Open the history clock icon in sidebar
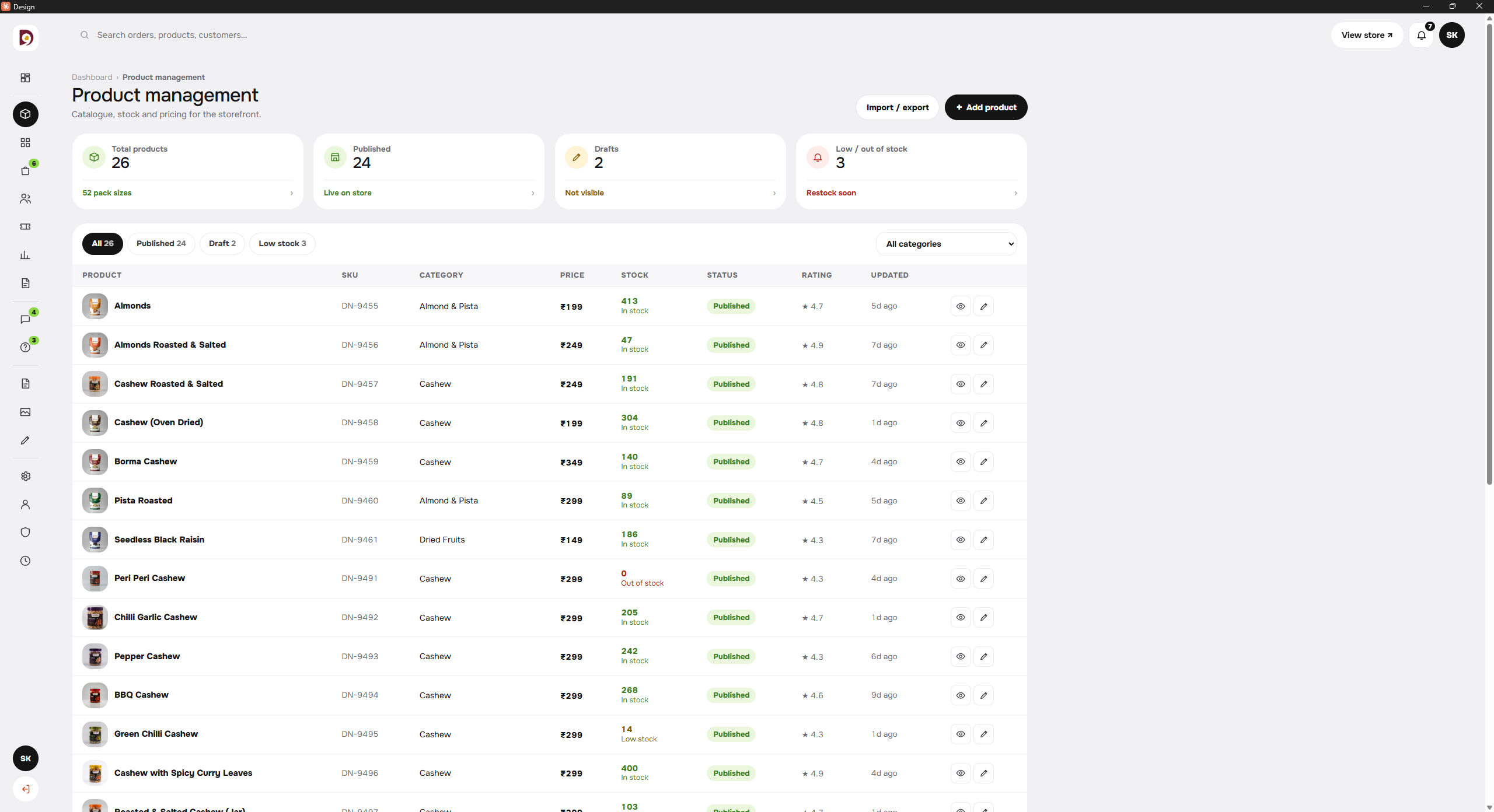This screenshot has width=1494, height=812. (25, 561)
